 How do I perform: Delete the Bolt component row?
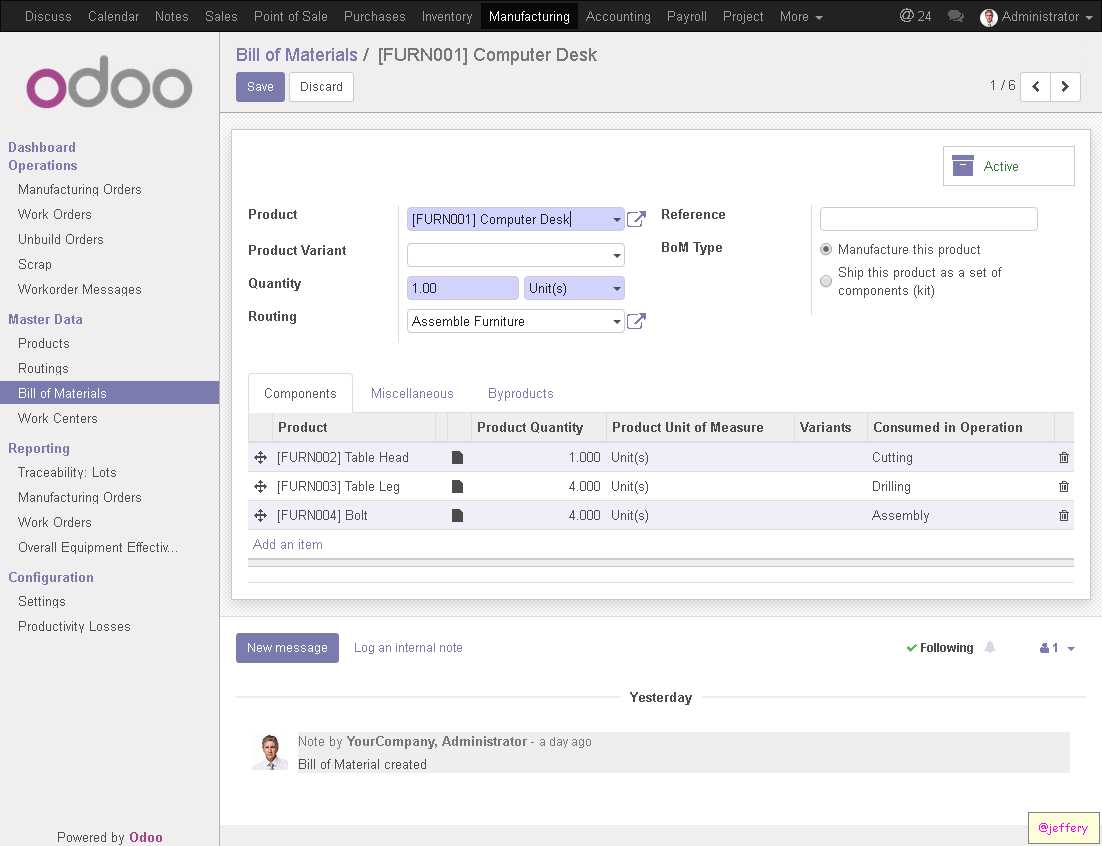(1063, 515)
